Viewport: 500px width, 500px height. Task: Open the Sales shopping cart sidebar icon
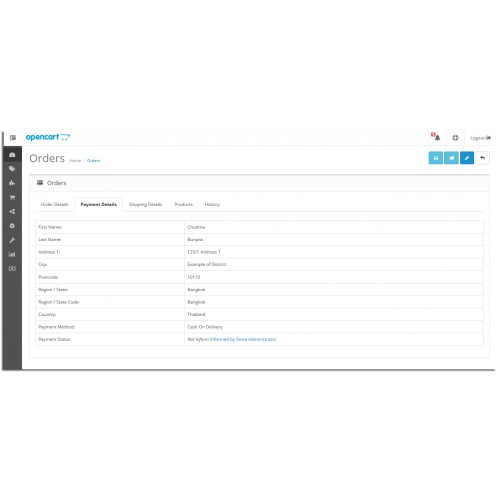click(12, 197)
